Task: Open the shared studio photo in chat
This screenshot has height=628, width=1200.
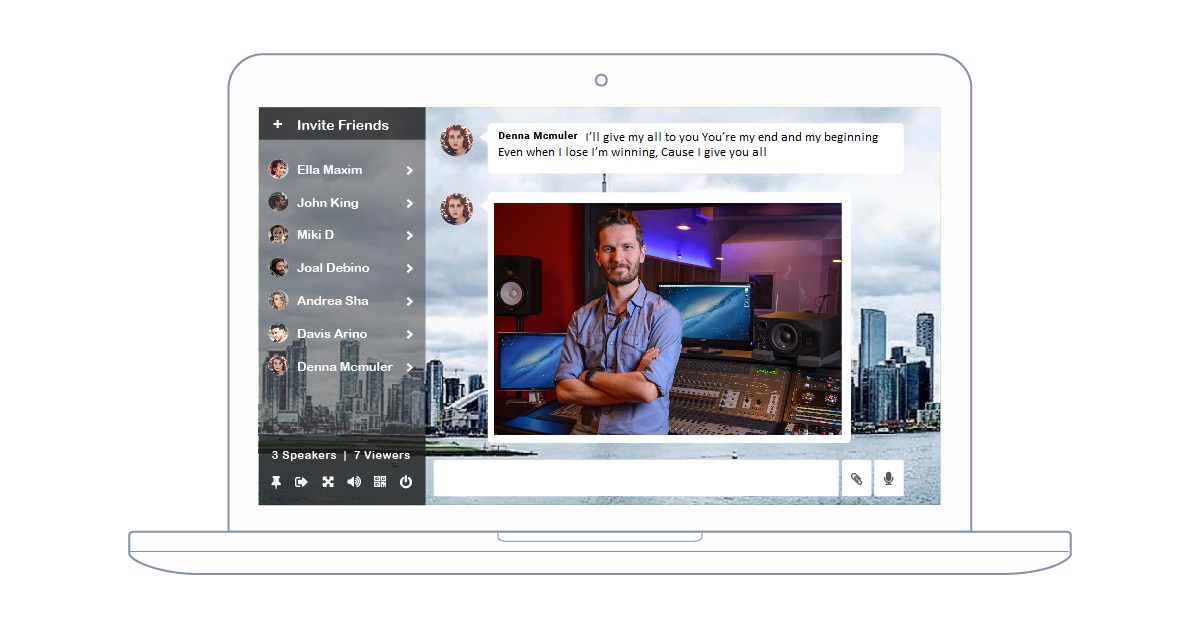Action: 667,319
